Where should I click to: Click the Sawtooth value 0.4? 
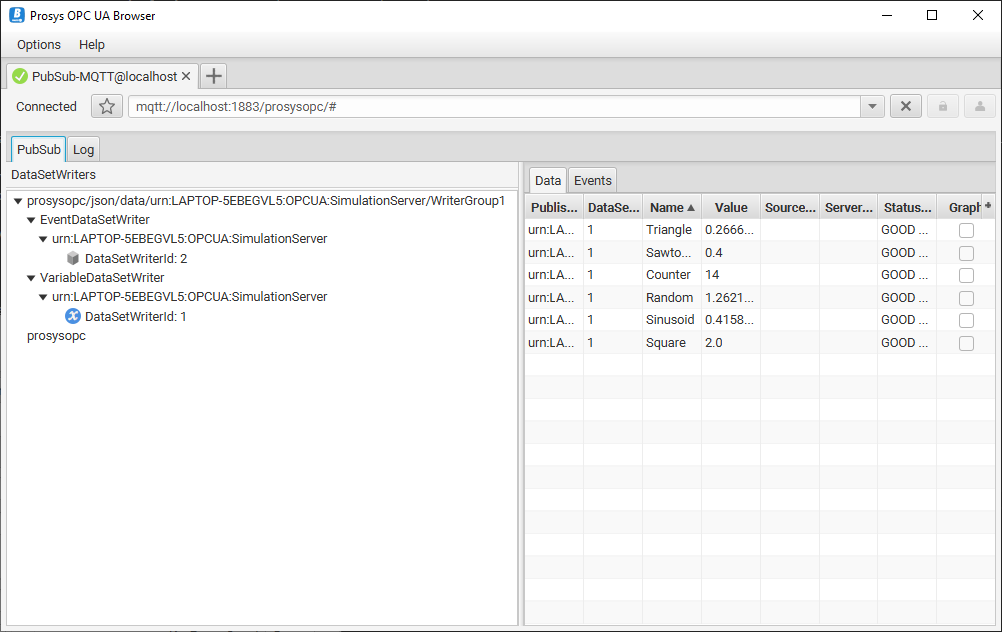714,253
